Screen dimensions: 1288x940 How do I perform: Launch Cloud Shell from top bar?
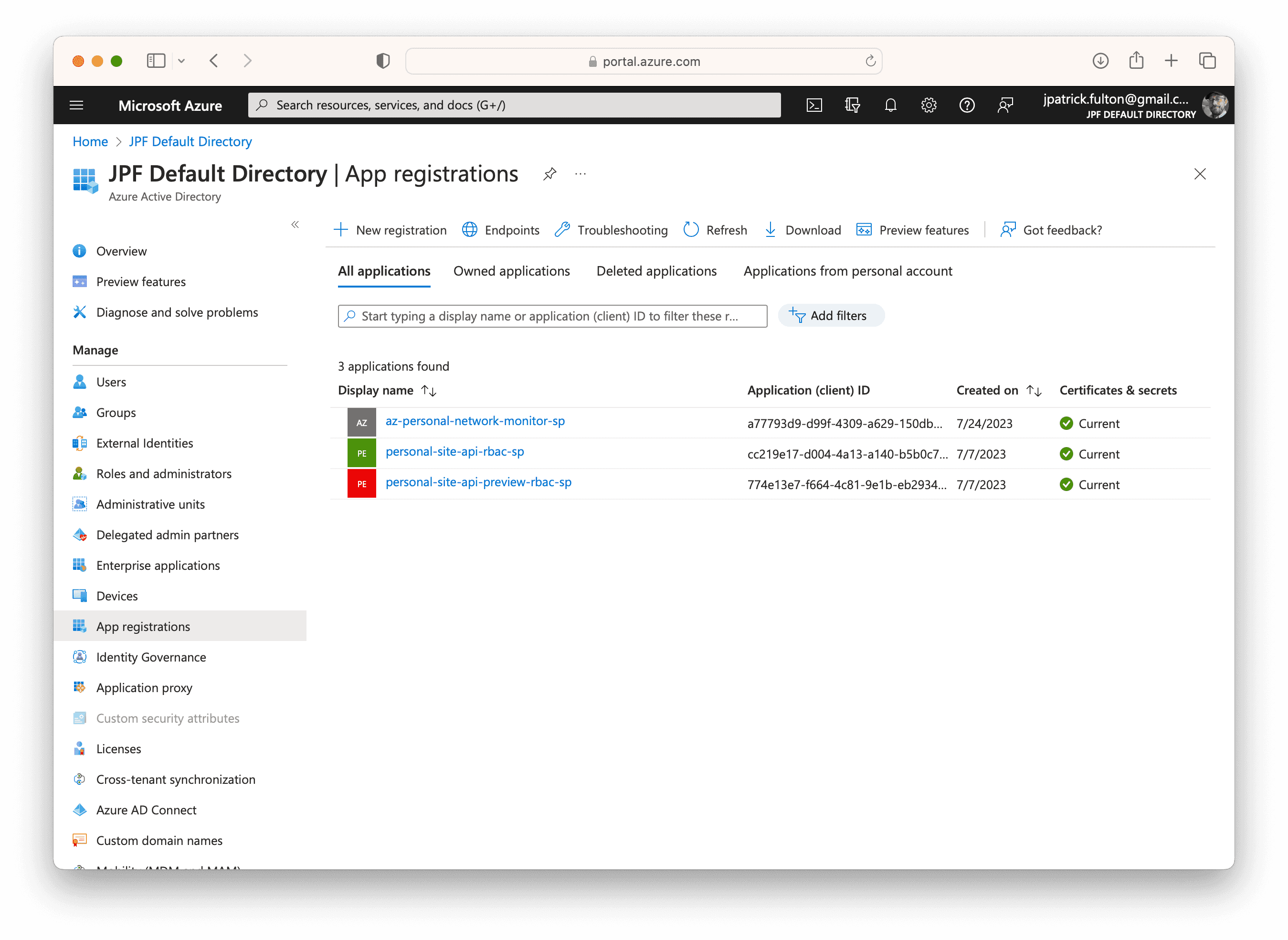[x=814, y=105]
